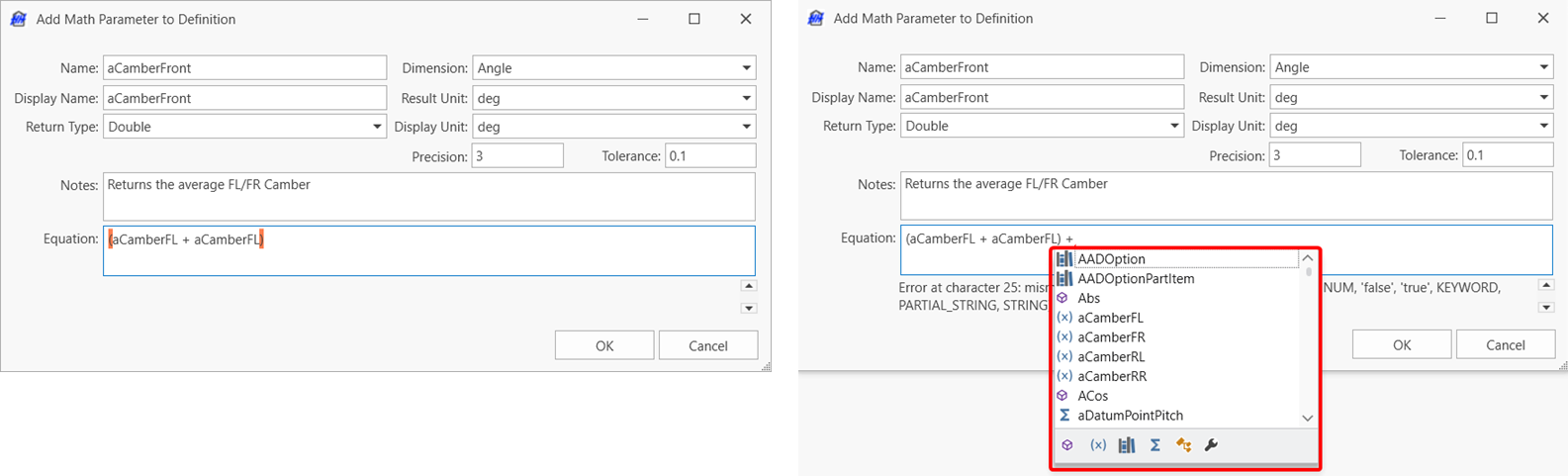Select the ACos function entry
Viewport: 1568px width, 476px height.
[x=1092, y=396]
